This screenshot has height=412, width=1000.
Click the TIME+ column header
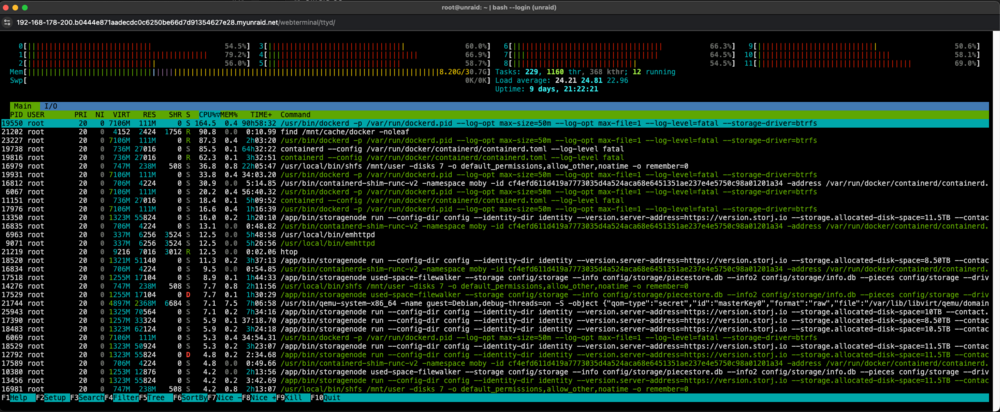tap(261, 114)
